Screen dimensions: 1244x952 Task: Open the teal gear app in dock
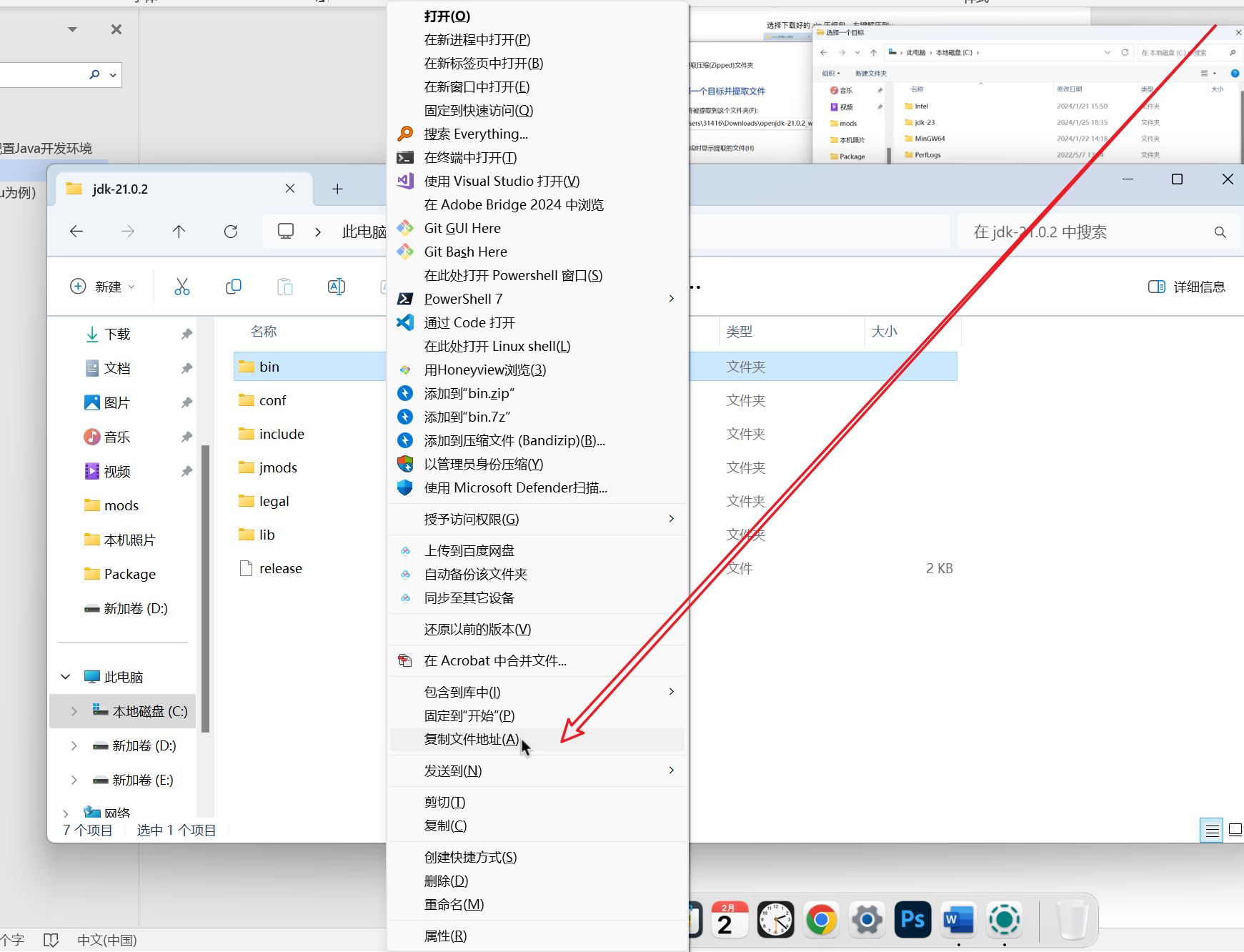click(1004, 919)
